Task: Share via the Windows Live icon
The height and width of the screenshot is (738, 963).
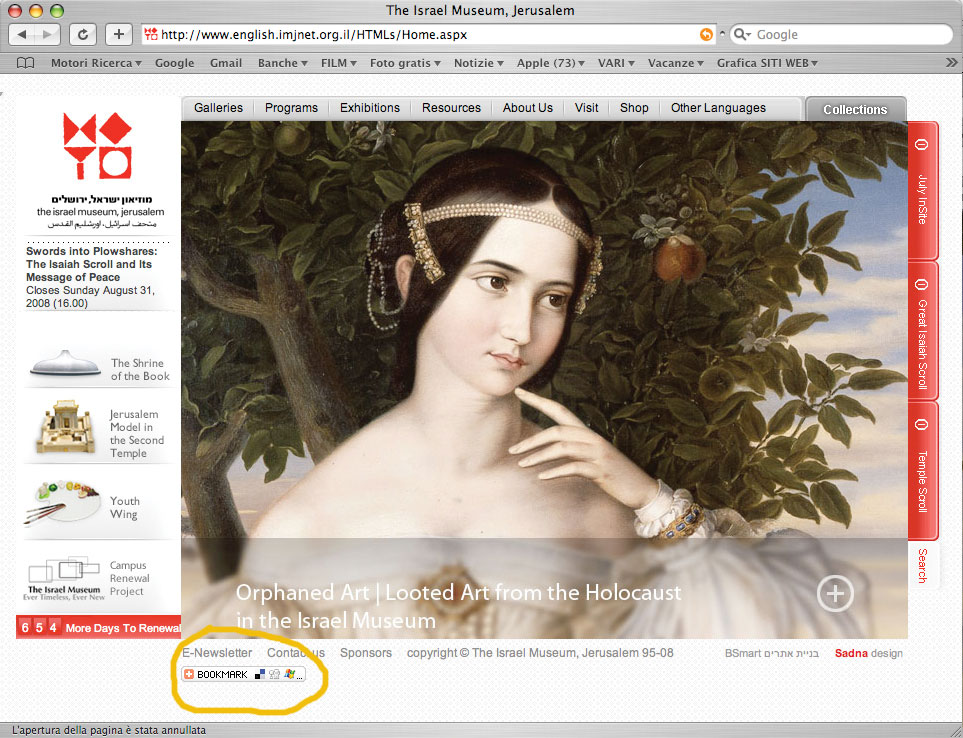Action: click(x=289, y=674)
